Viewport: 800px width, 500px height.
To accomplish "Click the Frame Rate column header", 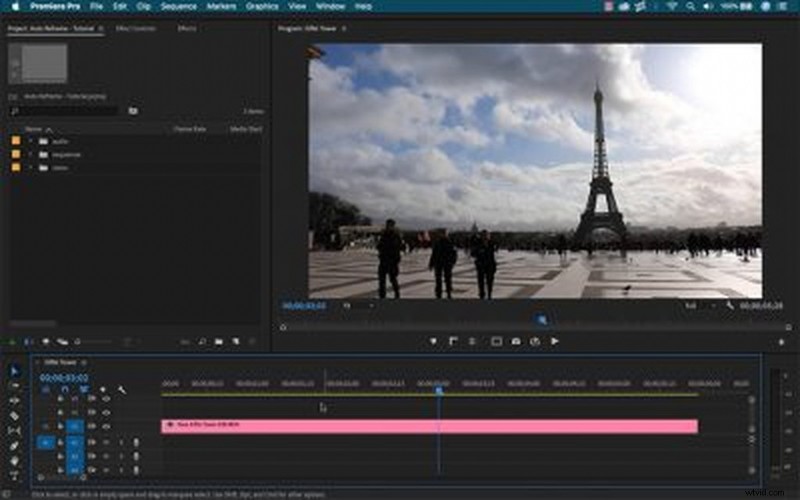I will 190,129.
